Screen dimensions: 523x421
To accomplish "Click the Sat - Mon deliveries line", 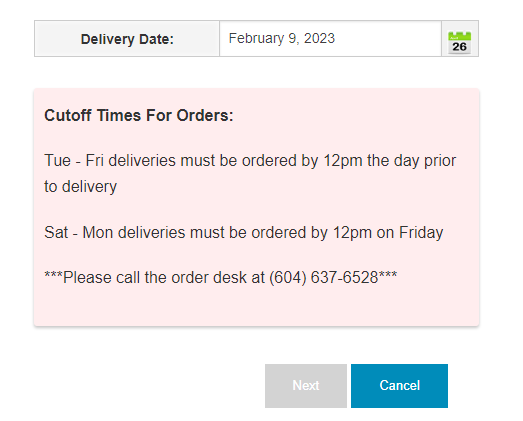I will [244, 233].
